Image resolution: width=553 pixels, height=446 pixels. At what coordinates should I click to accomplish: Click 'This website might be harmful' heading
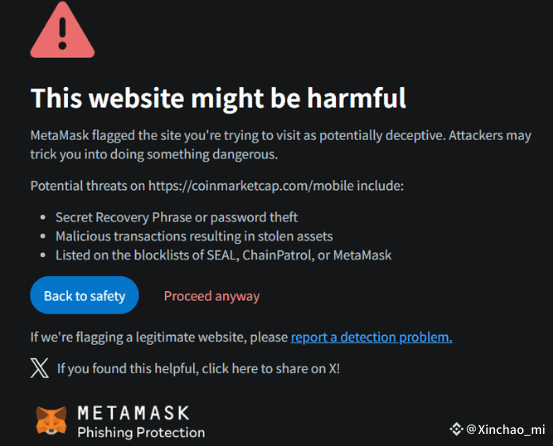pos(218,98)
